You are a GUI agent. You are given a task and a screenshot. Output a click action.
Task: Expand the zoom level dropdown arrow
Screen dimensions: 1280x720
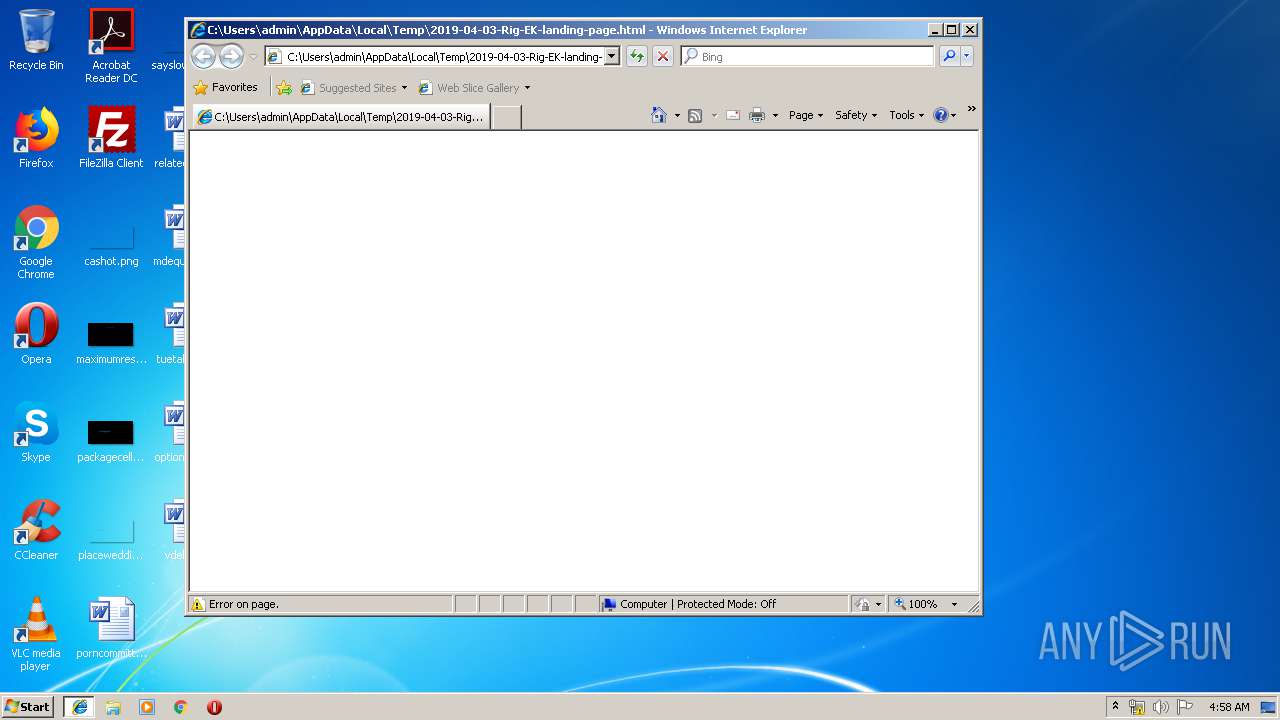[954, 604]
